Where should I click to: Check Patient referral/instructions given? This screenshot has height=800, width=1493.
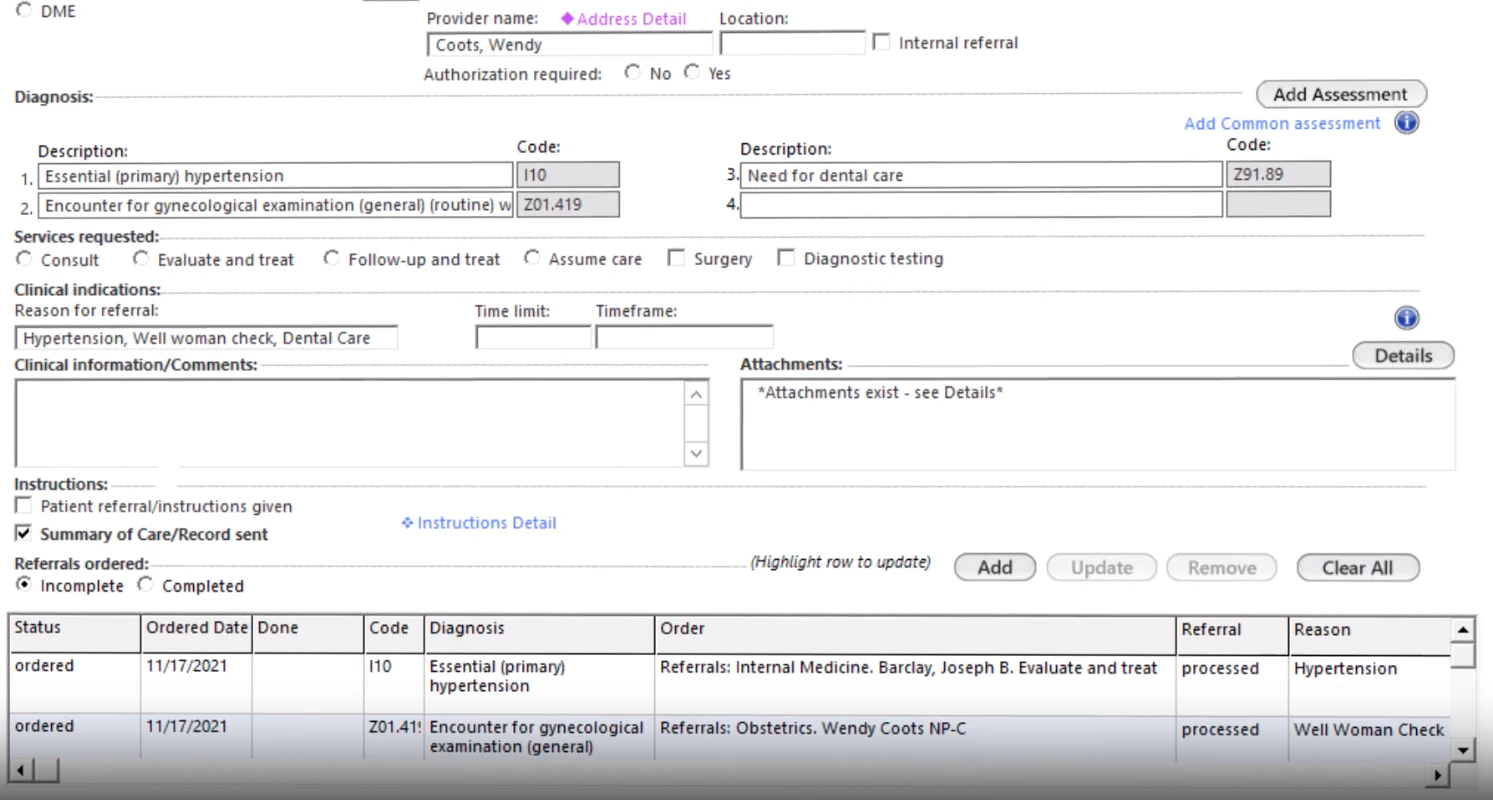coord(23,505)
